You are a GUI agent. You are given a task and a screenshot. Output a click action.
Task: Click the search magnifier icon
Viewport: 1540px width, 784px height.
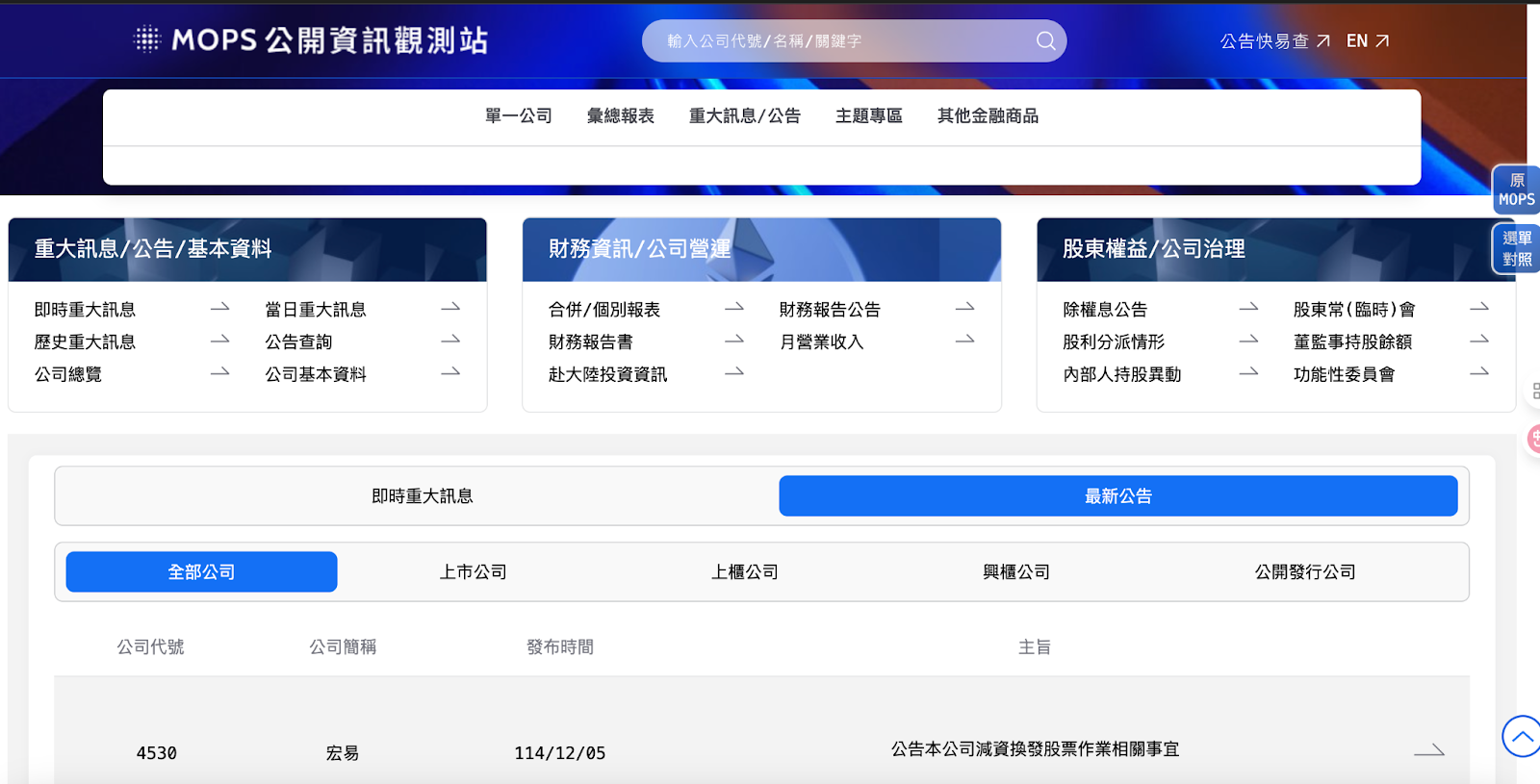[x=1045, y=40]
